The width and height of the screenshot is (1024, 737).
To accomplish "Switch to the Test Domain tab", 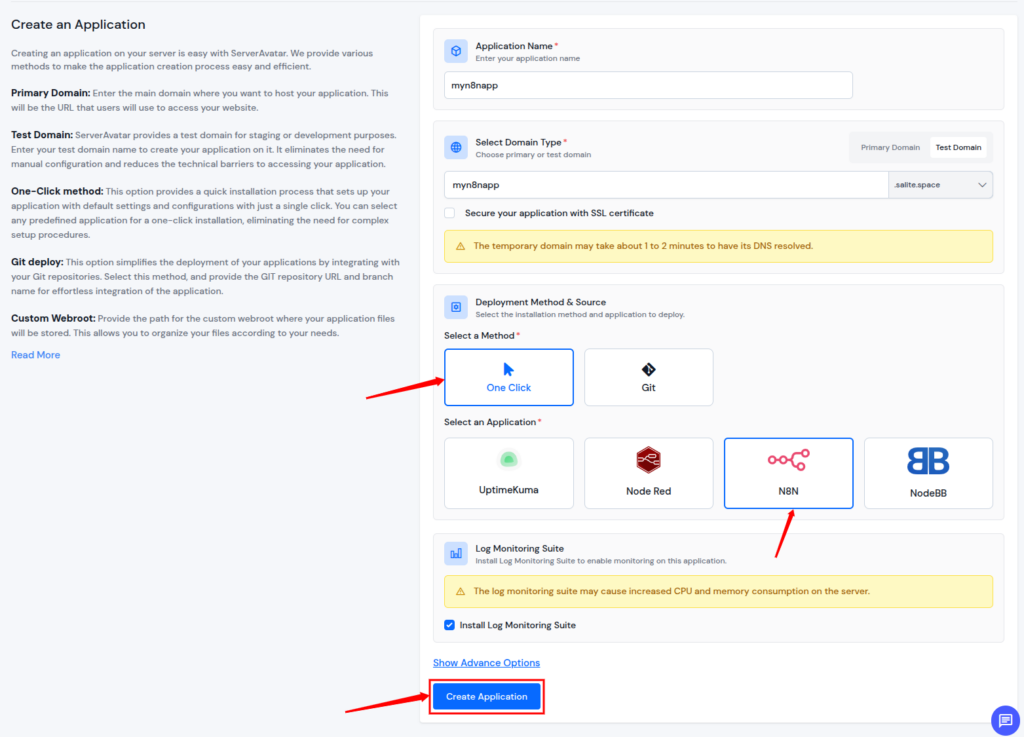I will pos(958,146).
